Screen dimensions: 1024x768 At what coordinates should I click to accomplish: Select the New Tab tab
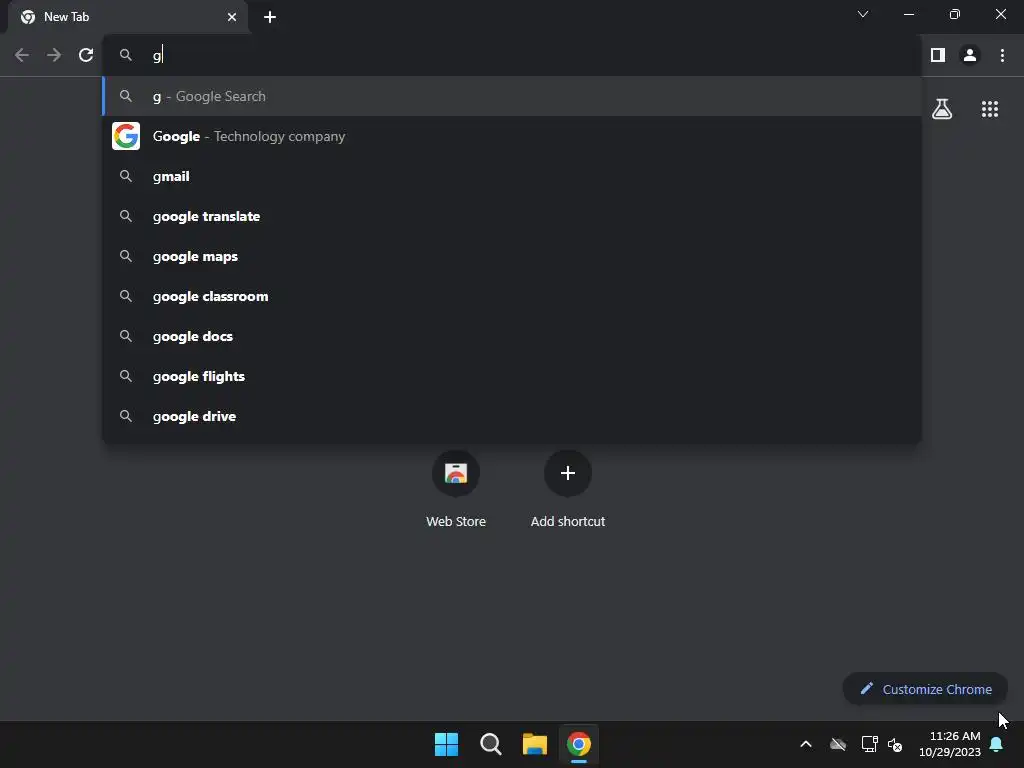click(x=128, y=17)
